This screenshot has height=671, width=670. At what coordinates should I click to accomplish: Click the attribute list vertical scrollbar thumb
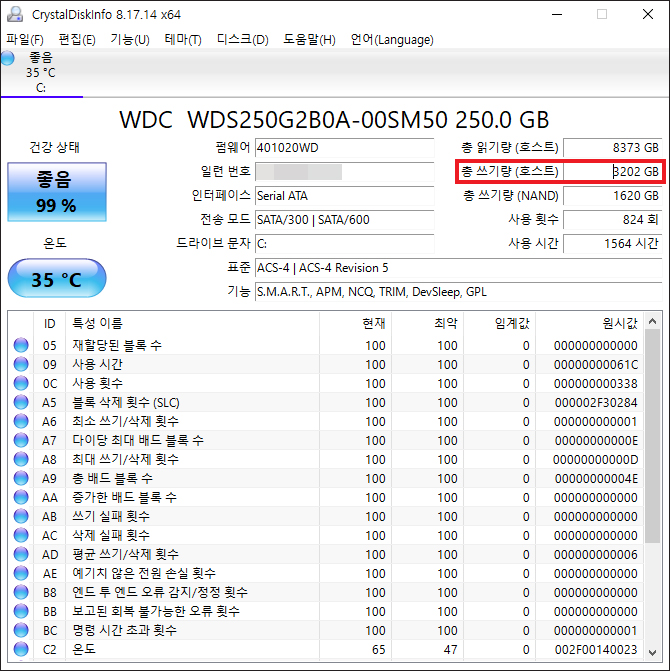[x=652, y=436]
